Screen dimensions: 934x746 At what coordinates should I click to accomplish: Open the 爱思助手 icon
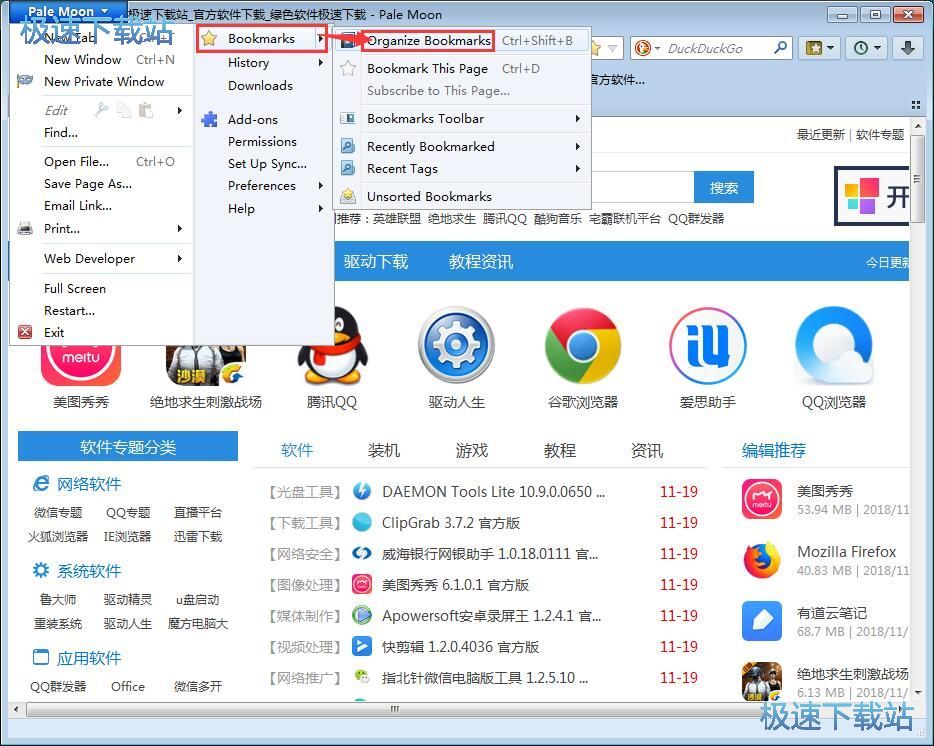click(708, 346)
